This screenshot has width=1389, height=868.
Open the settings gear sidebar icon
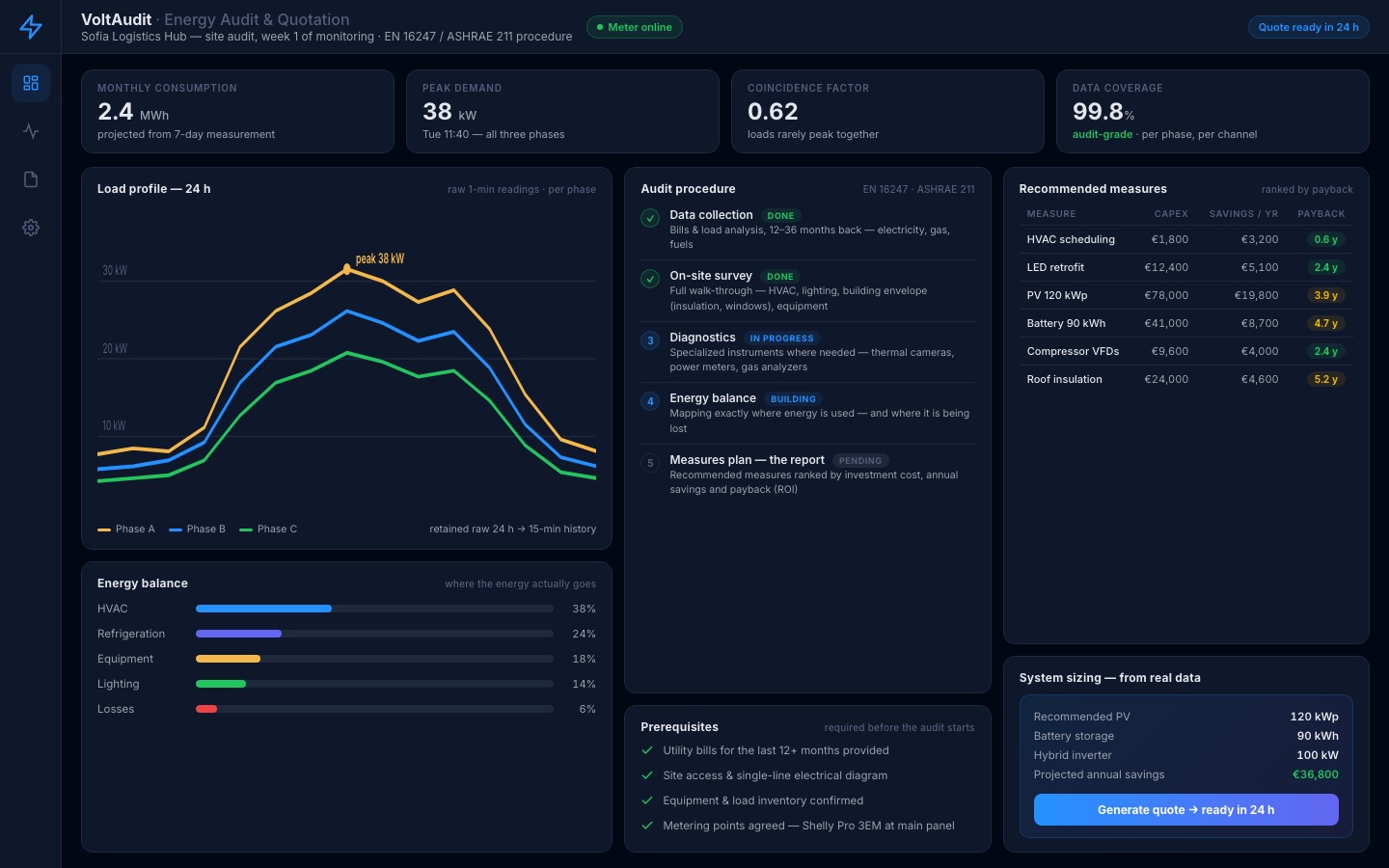pyautogui.click(x=31, y=228)
